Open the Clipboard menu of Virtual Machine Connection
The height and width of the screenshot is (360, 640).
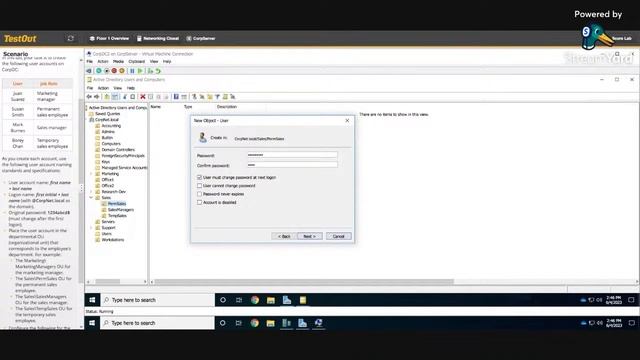[137, 62]
